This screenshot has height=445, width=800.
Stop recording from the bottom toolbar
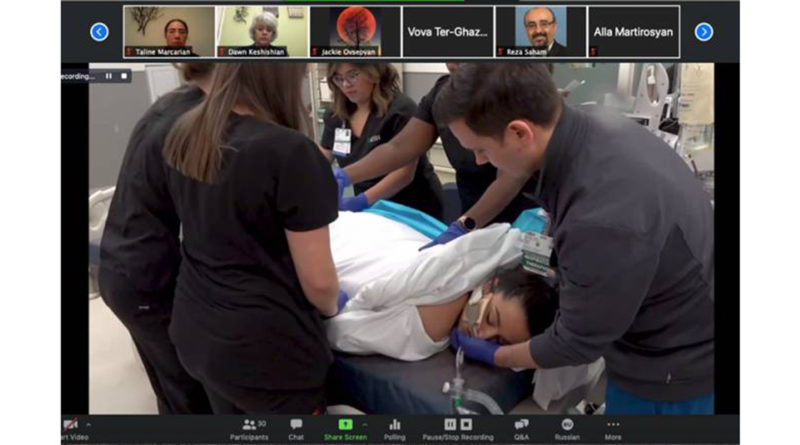(465, 424)
